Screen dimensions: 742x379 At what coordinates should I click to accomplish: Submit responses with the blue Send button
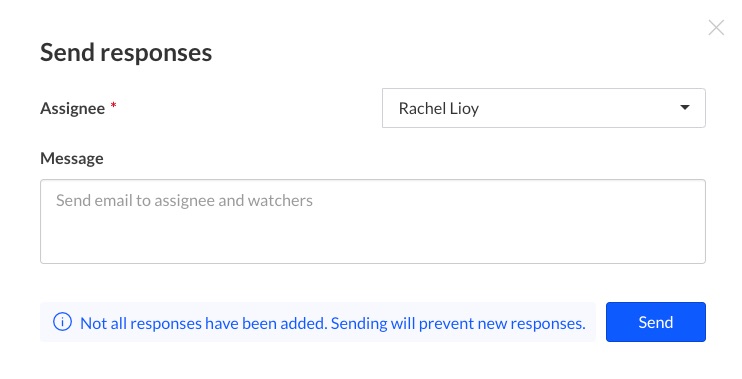tap(655, 322)
